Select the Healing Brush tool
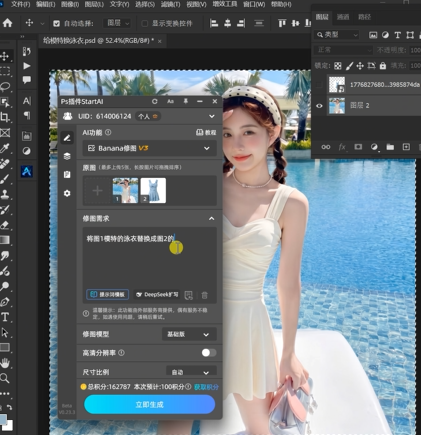 (5, 164)
